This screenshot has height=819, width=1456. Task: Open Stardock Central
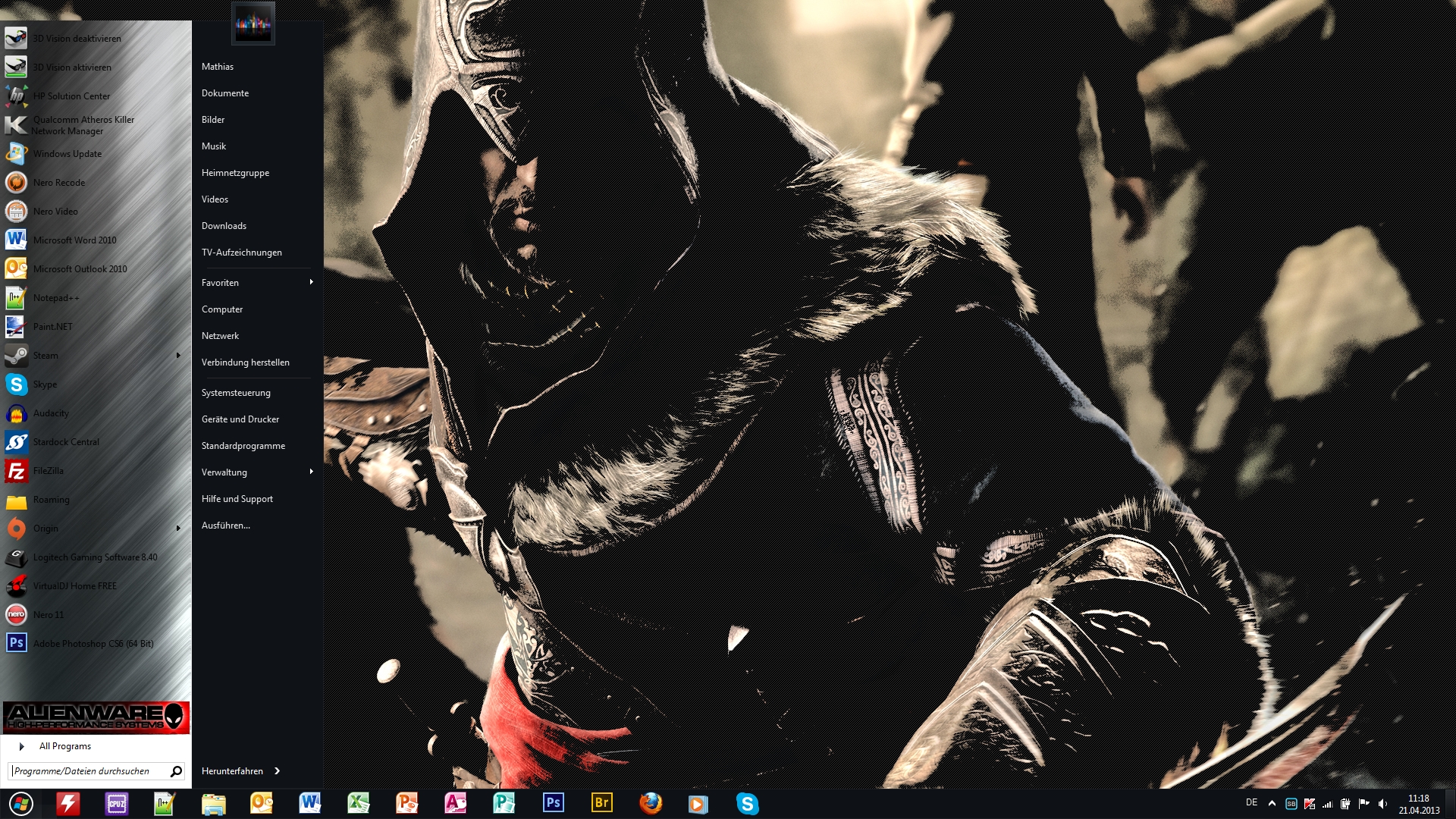(95, 441)
